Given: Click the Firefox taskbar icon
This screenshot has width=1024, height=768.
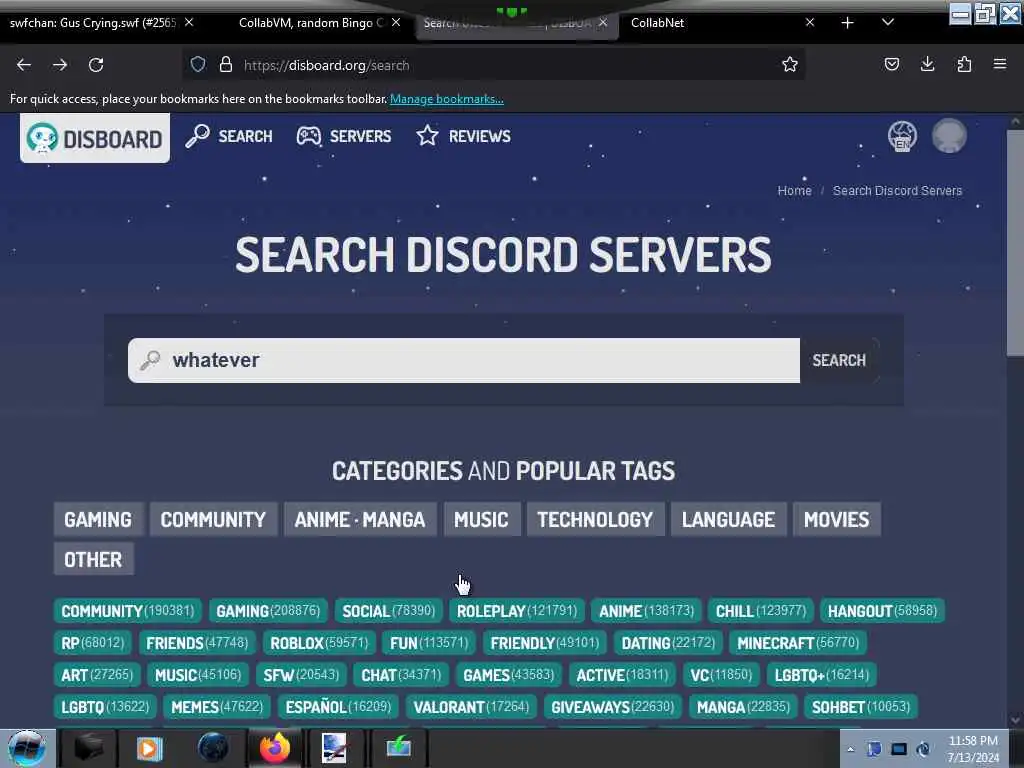Looking at the screenshot, I should (274, 748).
